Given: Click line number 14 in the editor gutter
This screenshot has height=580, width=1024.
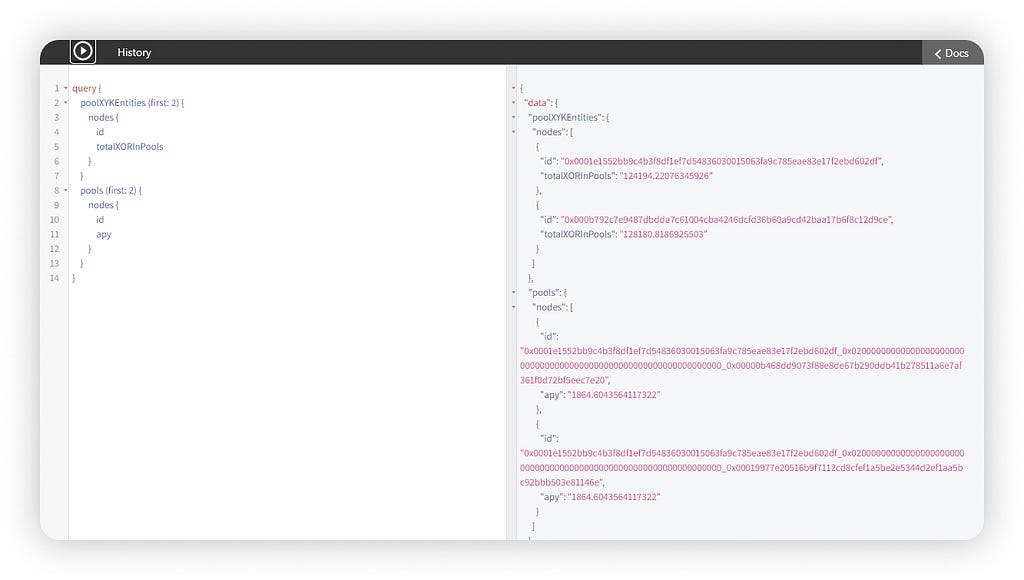Looking at the screenshot, I should [x=54, y=278].
